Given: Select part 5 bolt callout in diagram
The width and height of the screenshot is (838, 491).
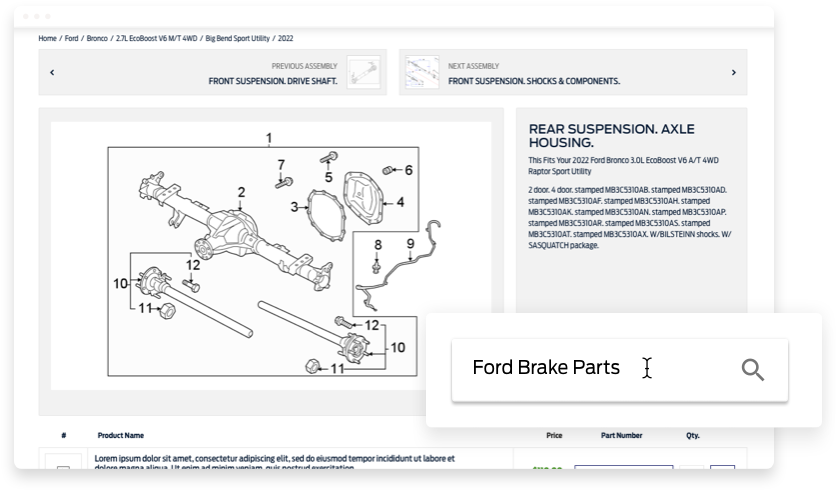Looking at the screenshot, I should [328, 177].
